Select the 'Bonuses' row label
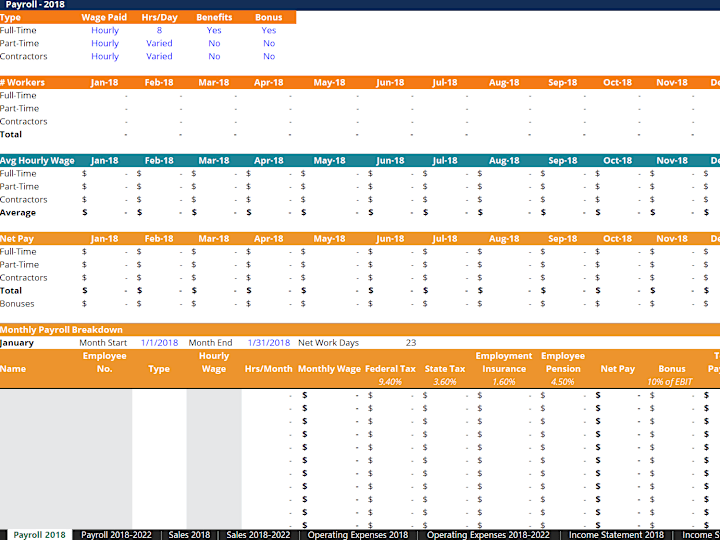 pyautogui.click(x=17, y=304)
